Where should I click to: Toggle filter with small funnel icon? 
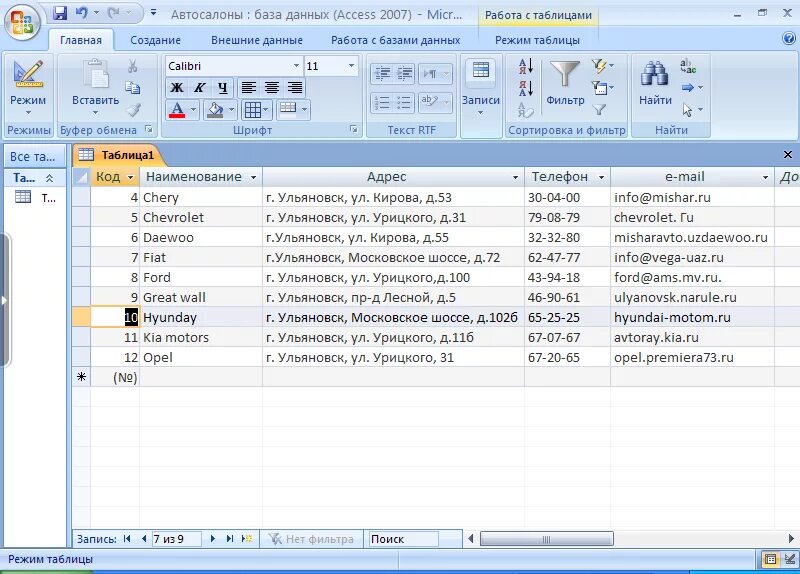[599, 110]
